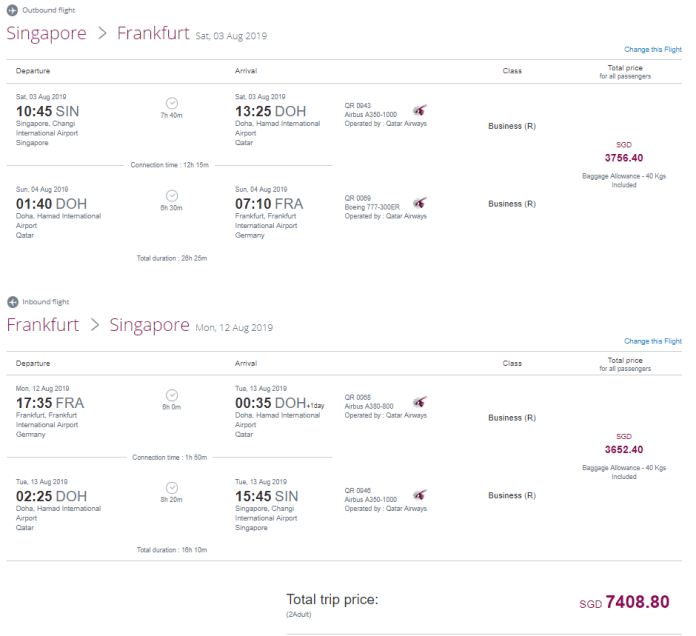Screen dimensions: 696x636
Task: Click the total trip price SGD 7408.80
Action: point(624,602)
